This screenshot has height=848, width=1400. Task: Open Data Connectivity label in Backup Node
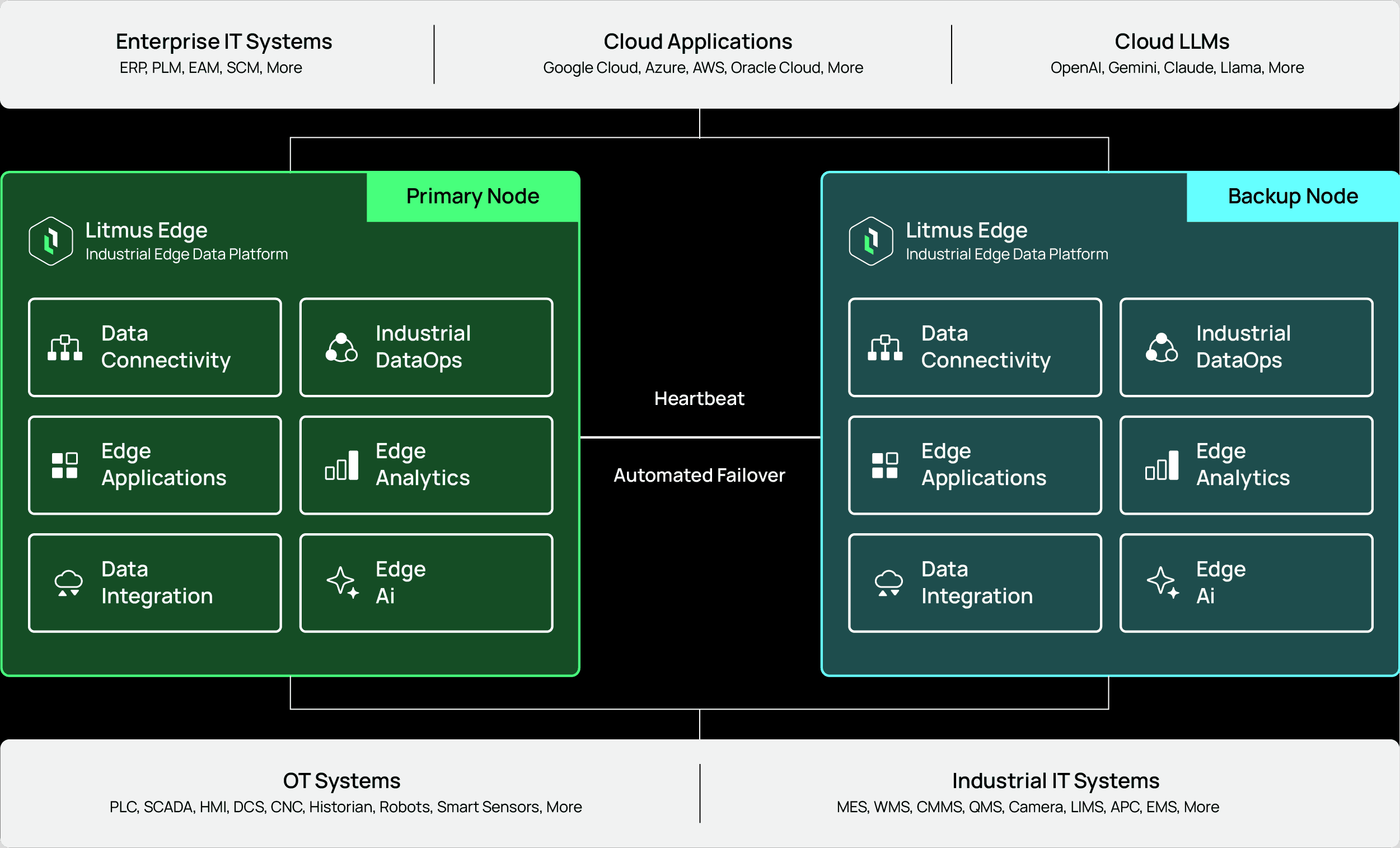point(986,347)
